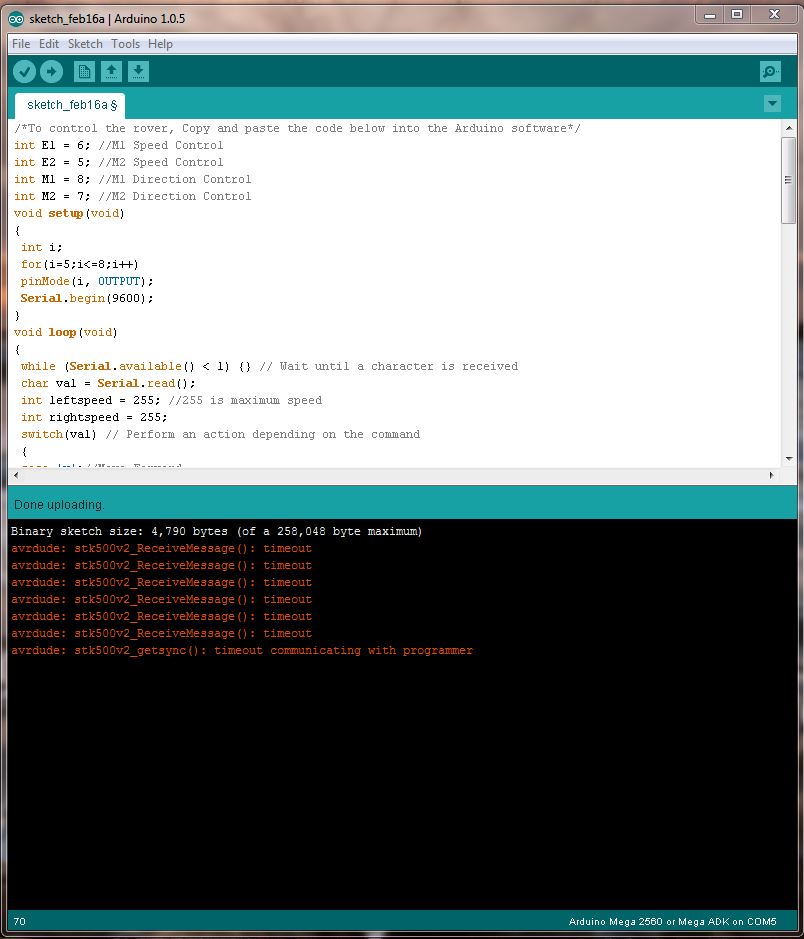Click the 'int leftspeed = 255;' line
Image resolution: width=804 pixels, height=939 pixels.
point(171,400)
